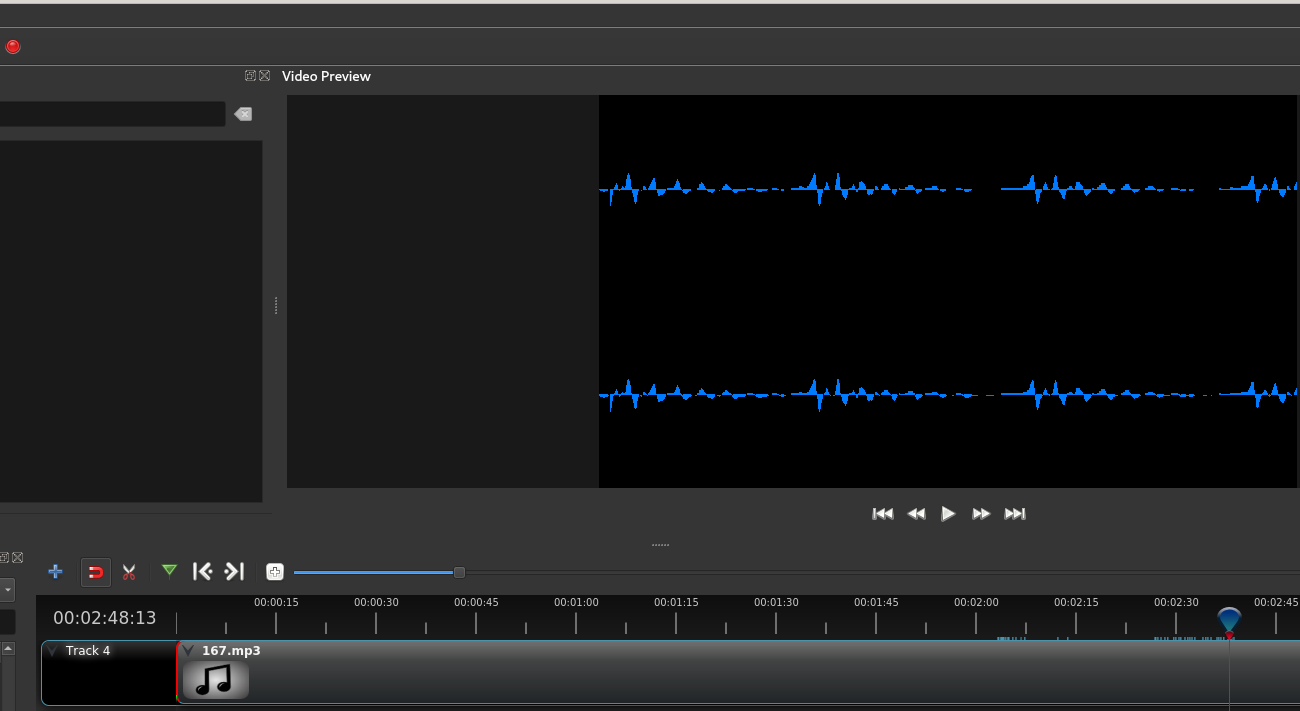The width and height of the screenshot is (1300, 711).
Task: Rewind playback in the preview
Action: coord(915,513)
